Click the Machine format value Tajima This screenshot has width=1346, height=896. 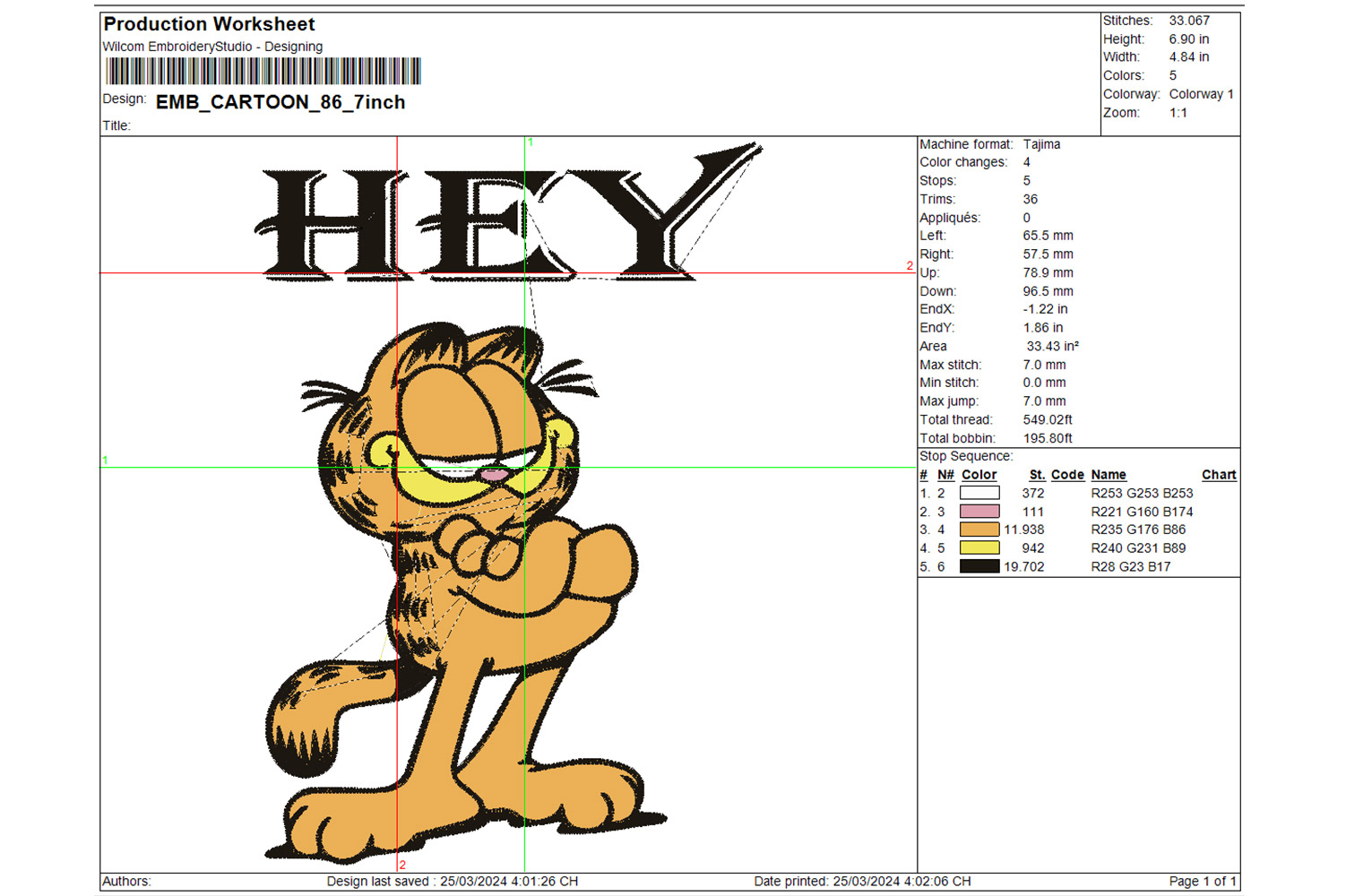1041,144
